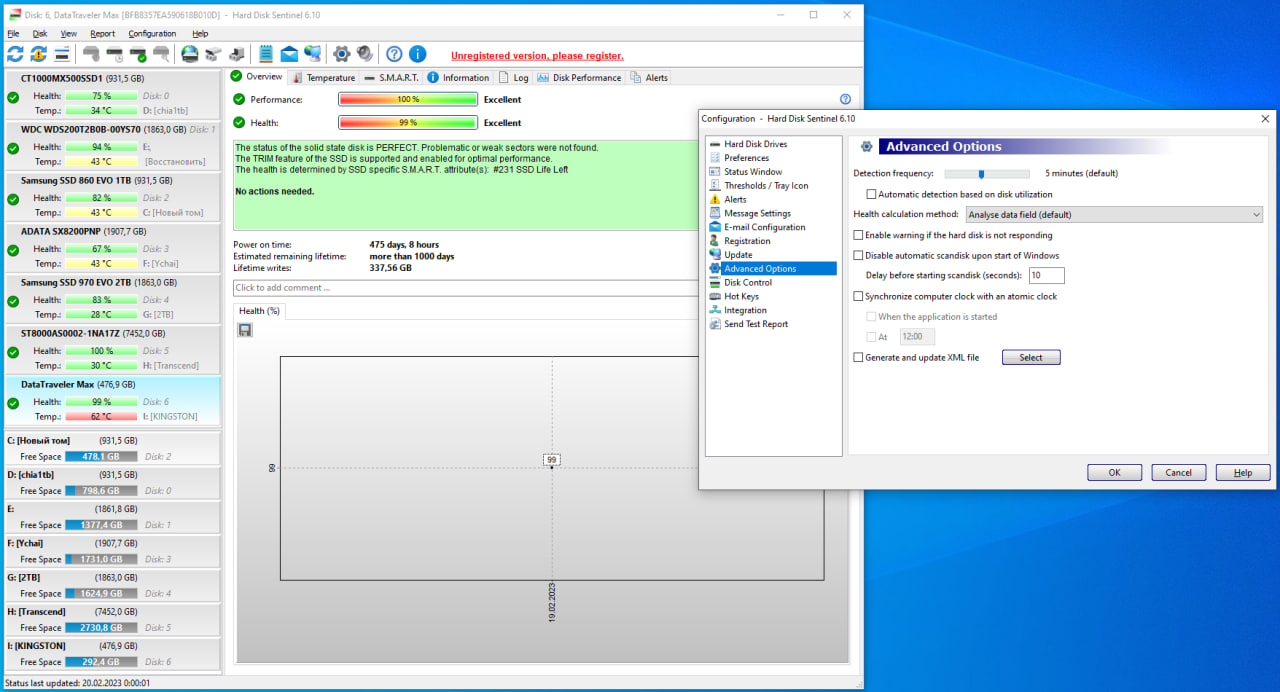The image size is (1280, 692).
Task: Click the blue info circle toolbar icon
Action: click(418, 54)
